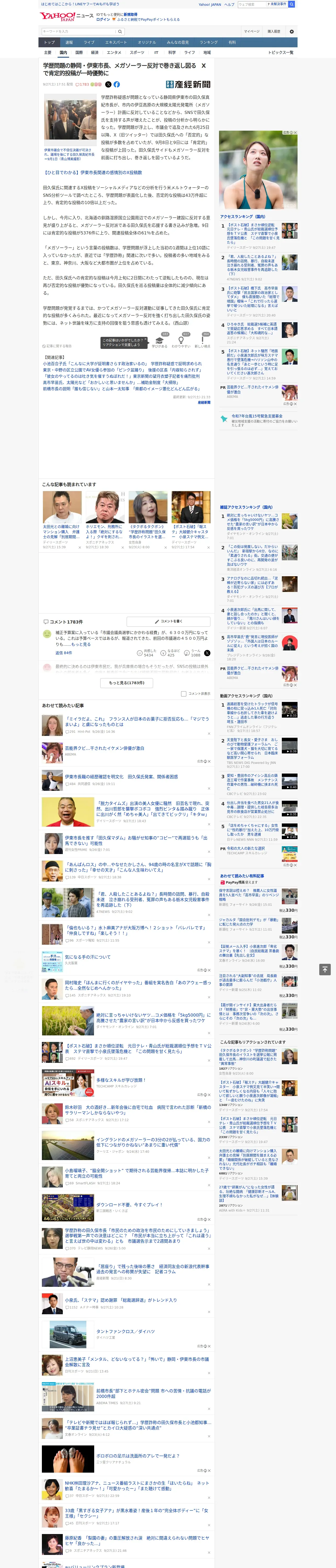Click 共感した reaction on top comment

(x=146, y=653)
